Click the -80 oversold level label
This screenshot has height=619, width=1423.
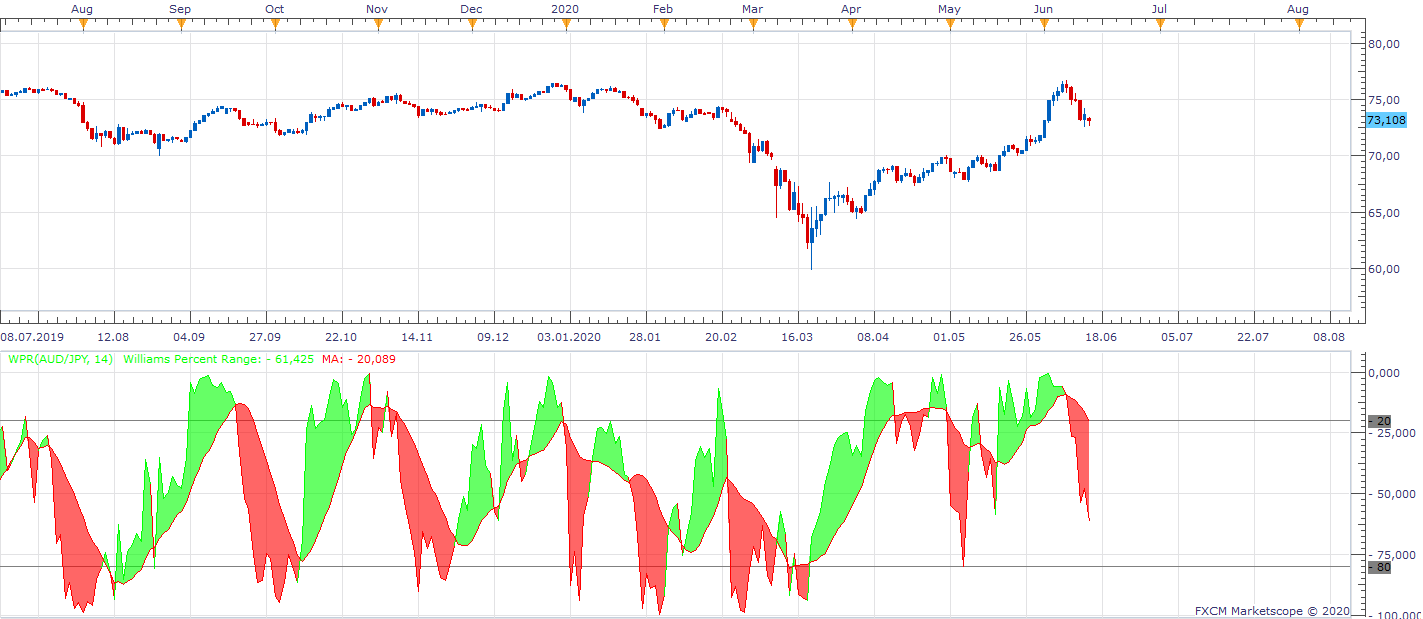[1379, 567]
